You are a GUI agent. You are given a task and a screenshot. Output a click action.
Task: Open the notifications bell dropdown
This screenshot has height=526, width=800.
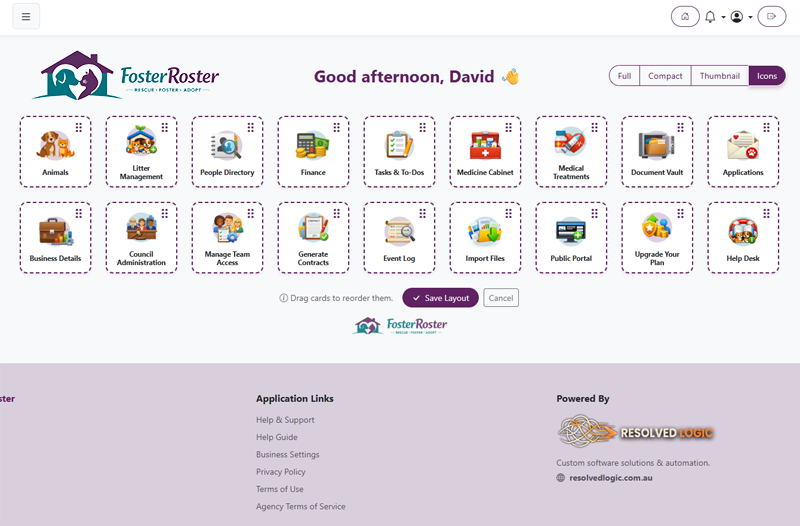tap(715, 17)
